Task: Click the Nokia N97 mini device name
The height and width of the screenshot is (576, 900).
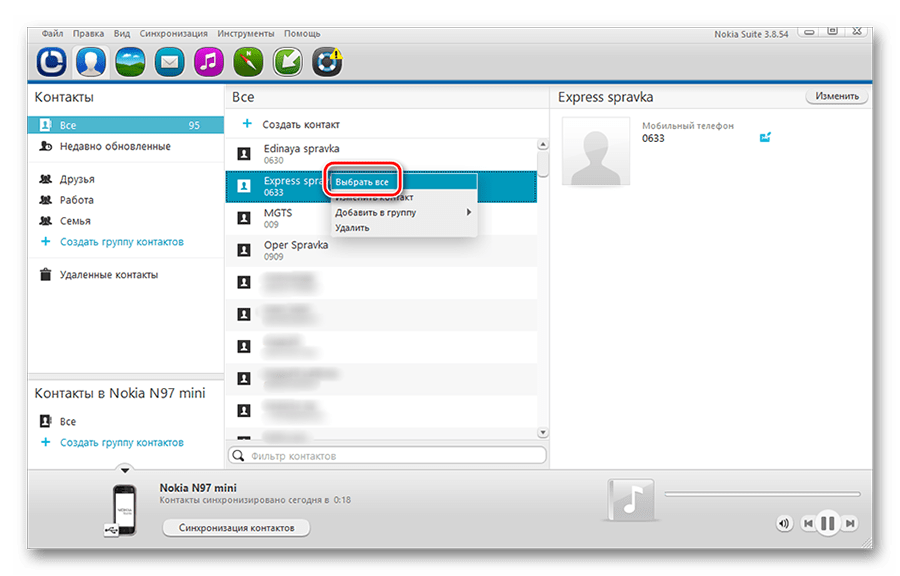Action: (x=198, y=488)
